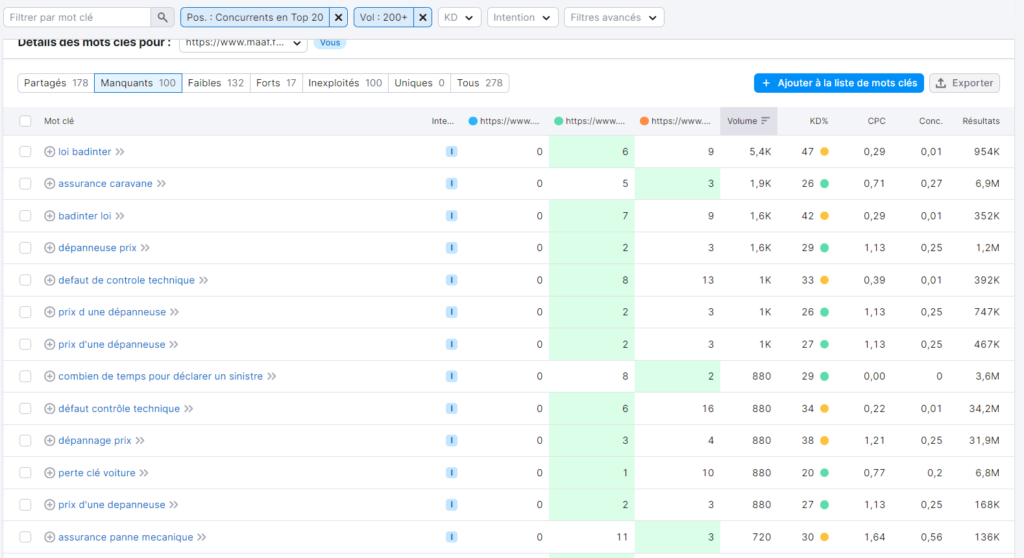The width and height of the screenshot is (1024, 558).
Task: Focus the Filtrer par mot clé field
Action: 78,18
